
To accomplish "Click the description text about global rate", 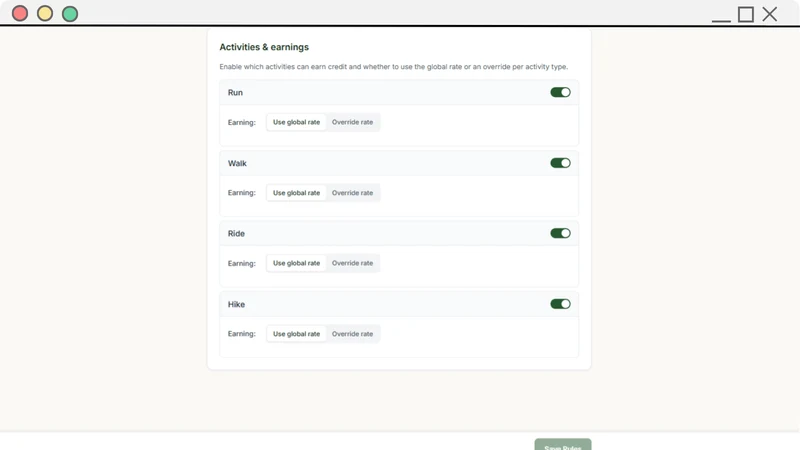I will (x=393, y=67).
